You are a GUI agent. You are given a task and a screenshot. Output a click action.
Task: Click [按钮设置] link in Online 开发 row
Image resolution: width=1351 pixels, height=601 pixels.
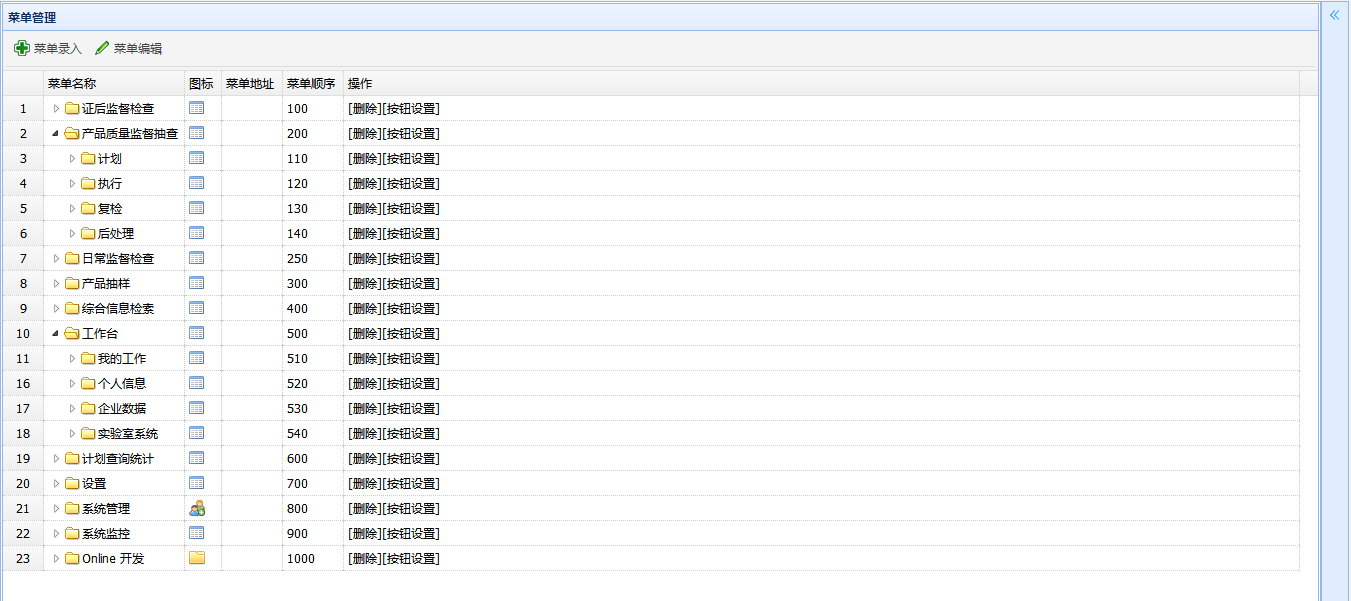(x=411, y=558)
